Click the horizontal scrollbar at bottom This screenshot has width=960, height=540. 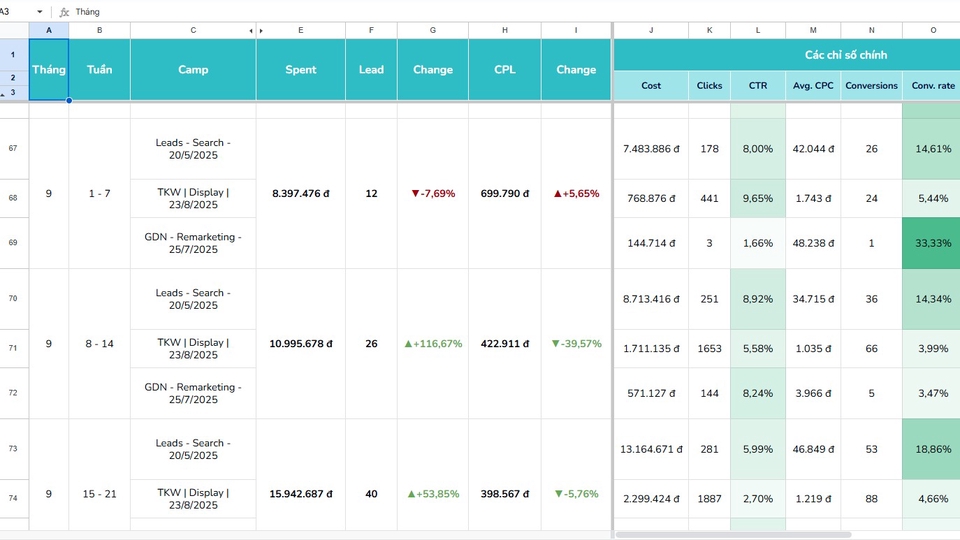coord(732,535)
